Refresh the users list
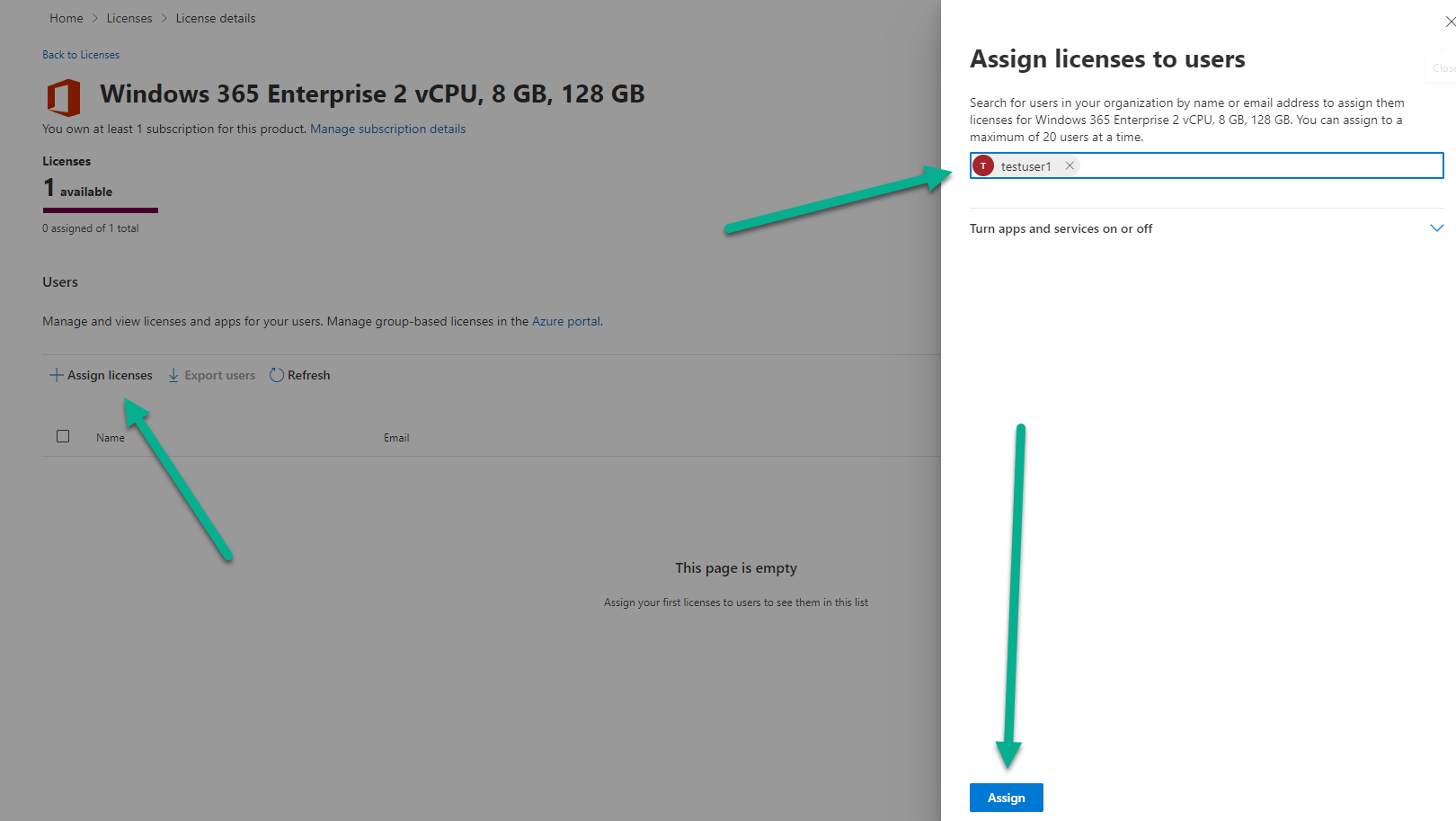Viewport: 1456px width, 821px height. (300, 375)
